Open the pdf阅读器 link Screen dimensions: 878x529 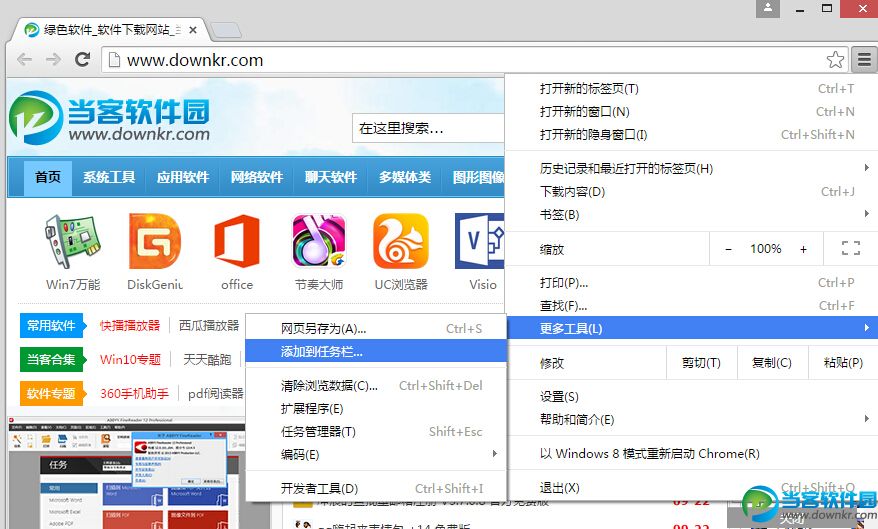pyautogui.click(x=216, y=394)
